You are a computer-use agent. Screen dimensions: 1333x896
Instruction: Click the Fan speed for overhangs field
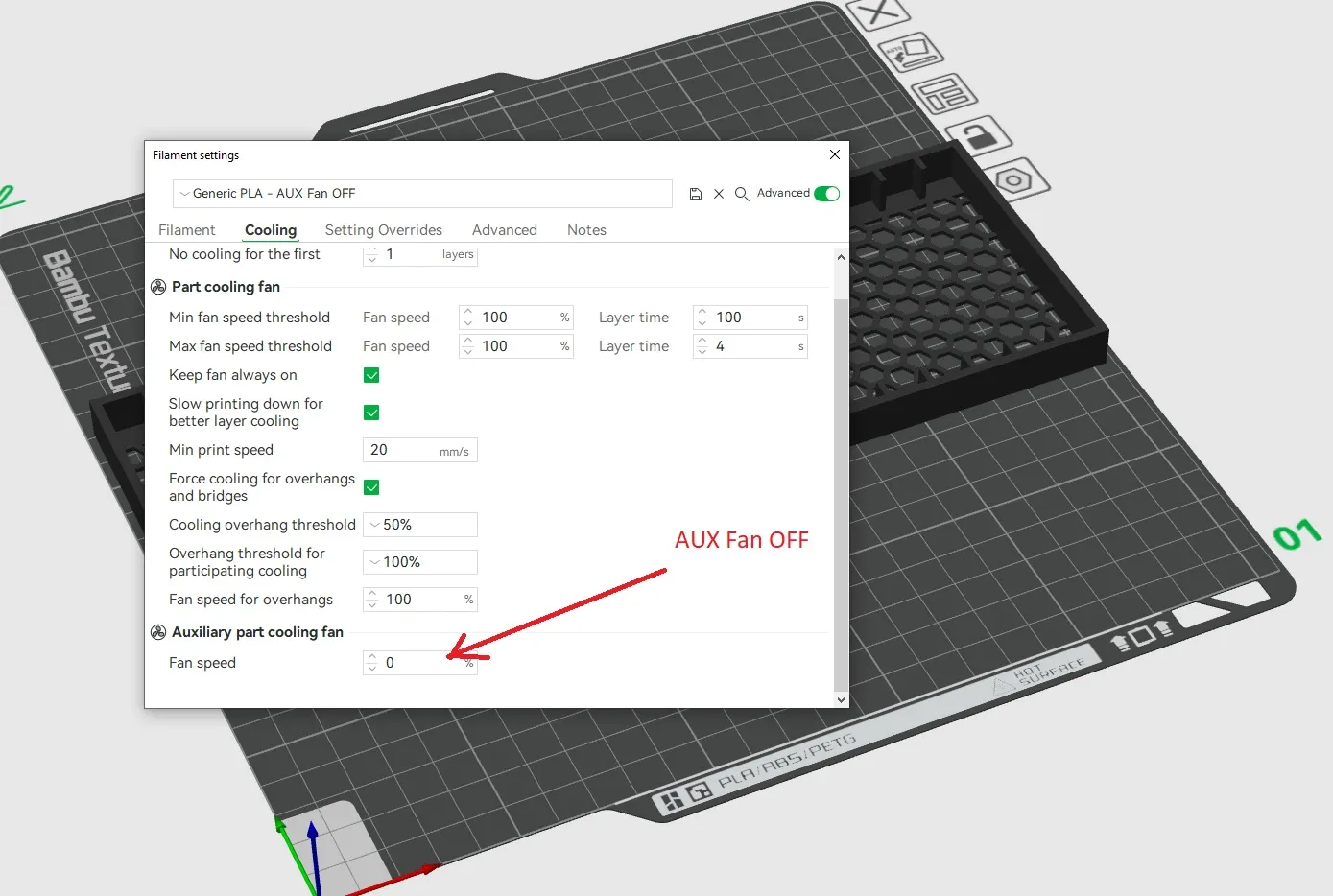point(422,600)
